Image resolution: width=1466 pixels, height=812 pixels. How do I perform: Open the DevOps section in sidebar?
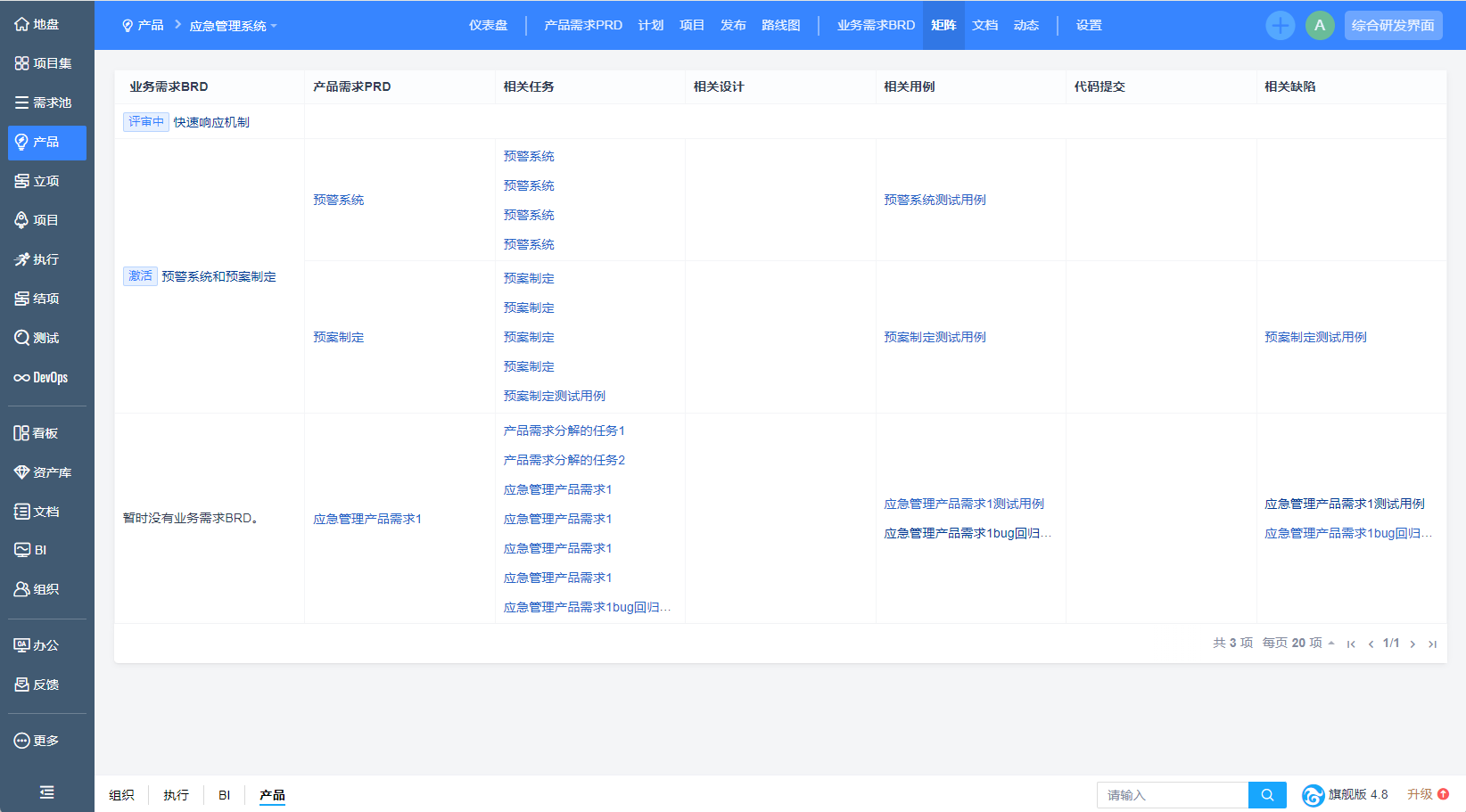(x=41, y=377)
